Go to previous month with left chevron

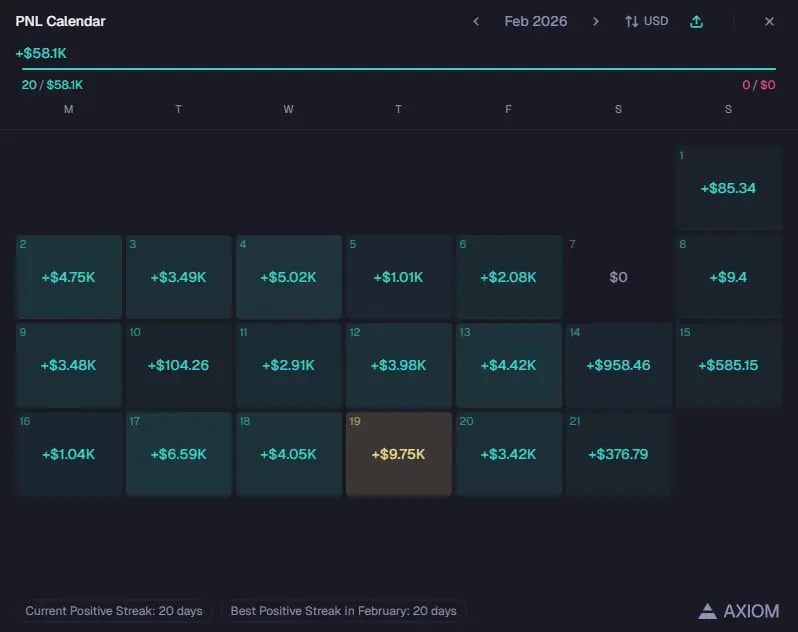476,21
